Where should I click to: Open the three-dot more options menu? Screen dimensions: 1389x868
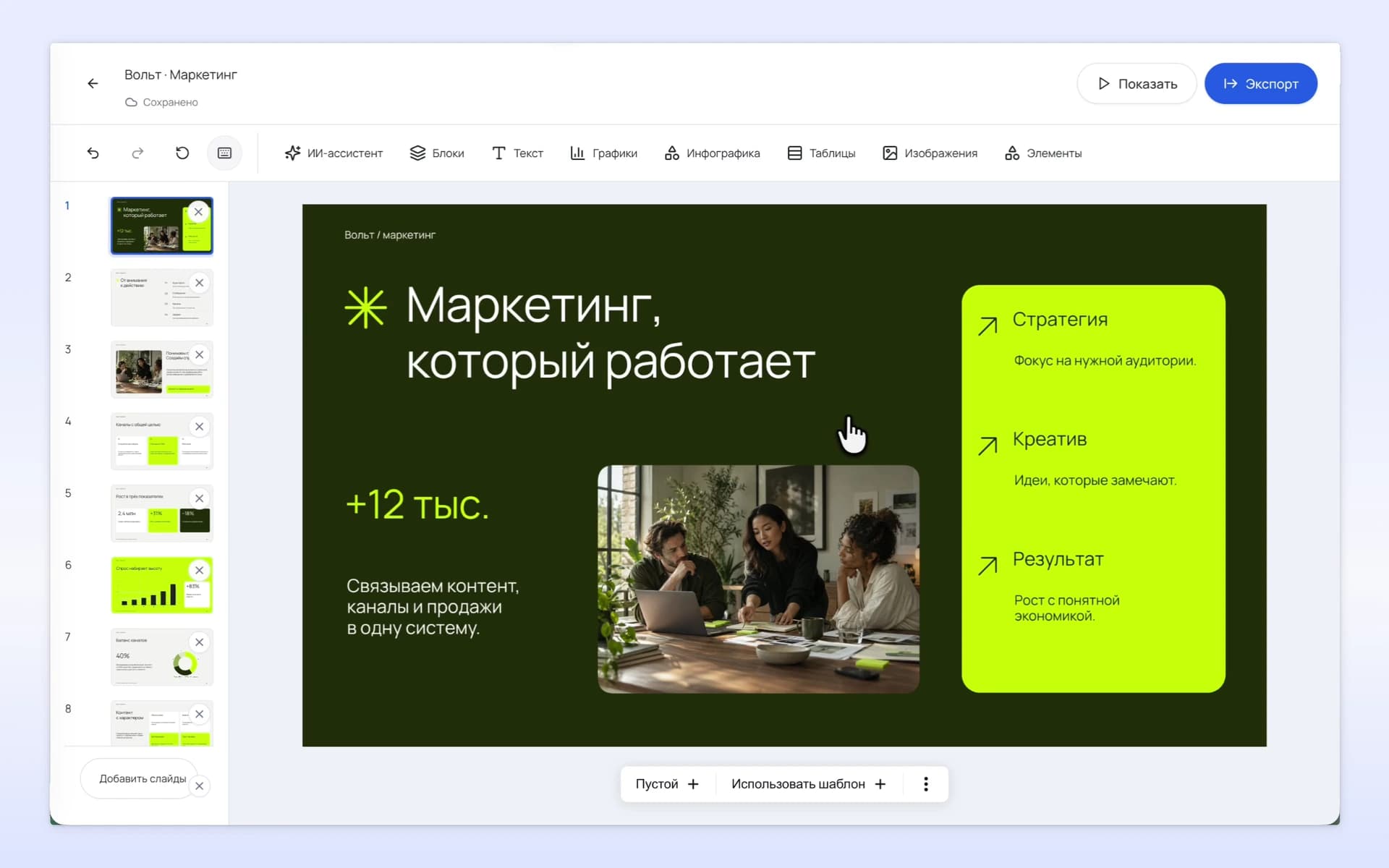[926, 784]
